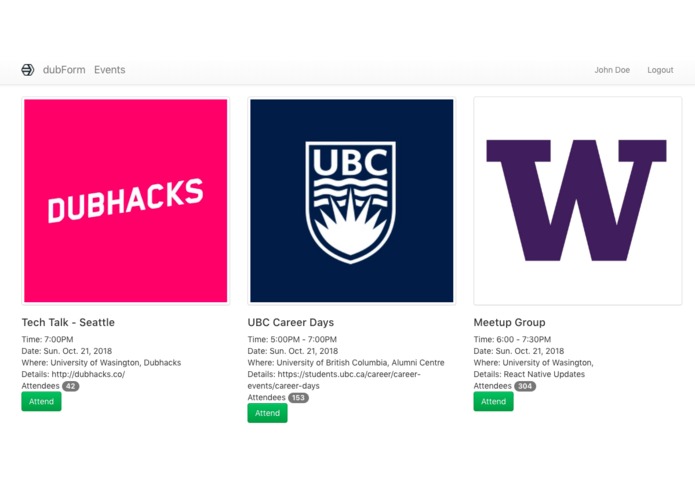Log out using the Logout link
The width and height of the screenshot is (695, 494).
660,70
